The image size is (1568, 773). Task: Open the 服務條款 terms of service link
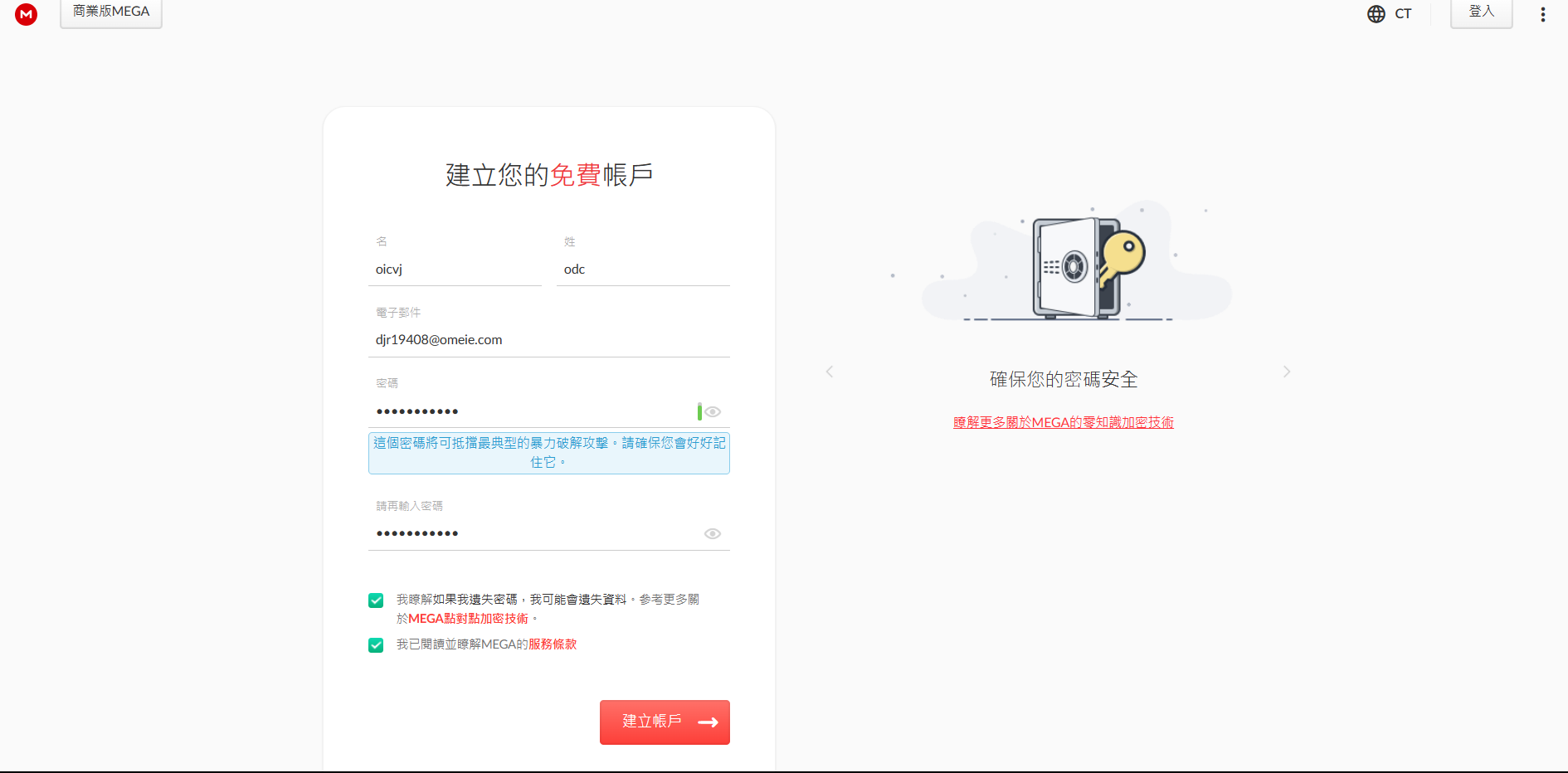point(553,644)
